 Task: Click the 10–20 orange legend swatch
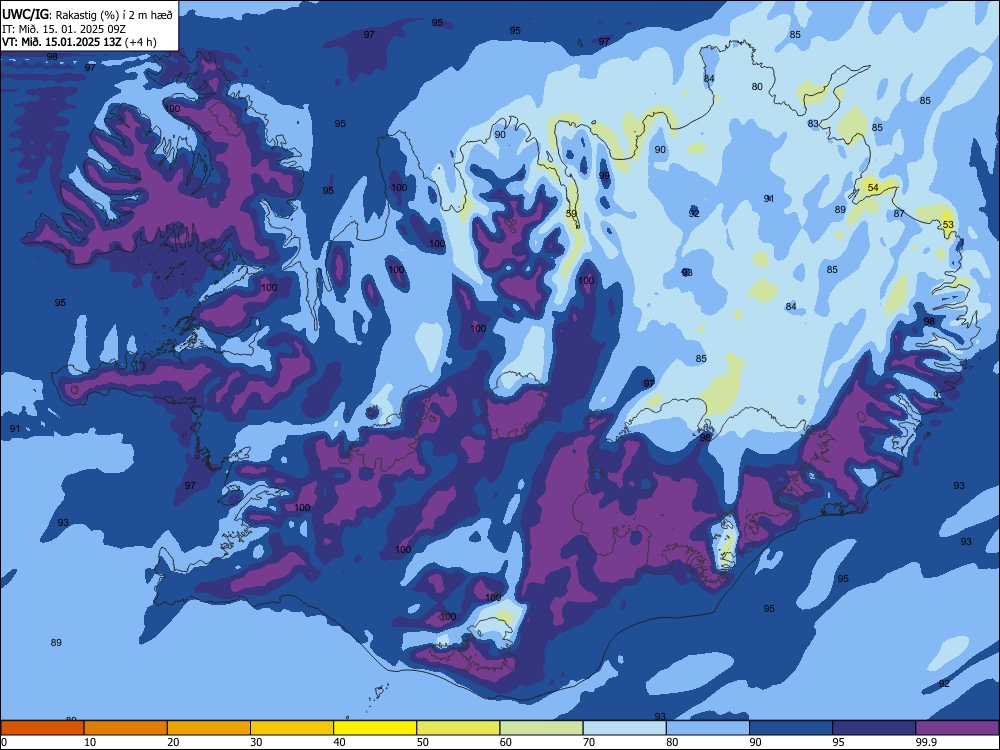(126, 728)
